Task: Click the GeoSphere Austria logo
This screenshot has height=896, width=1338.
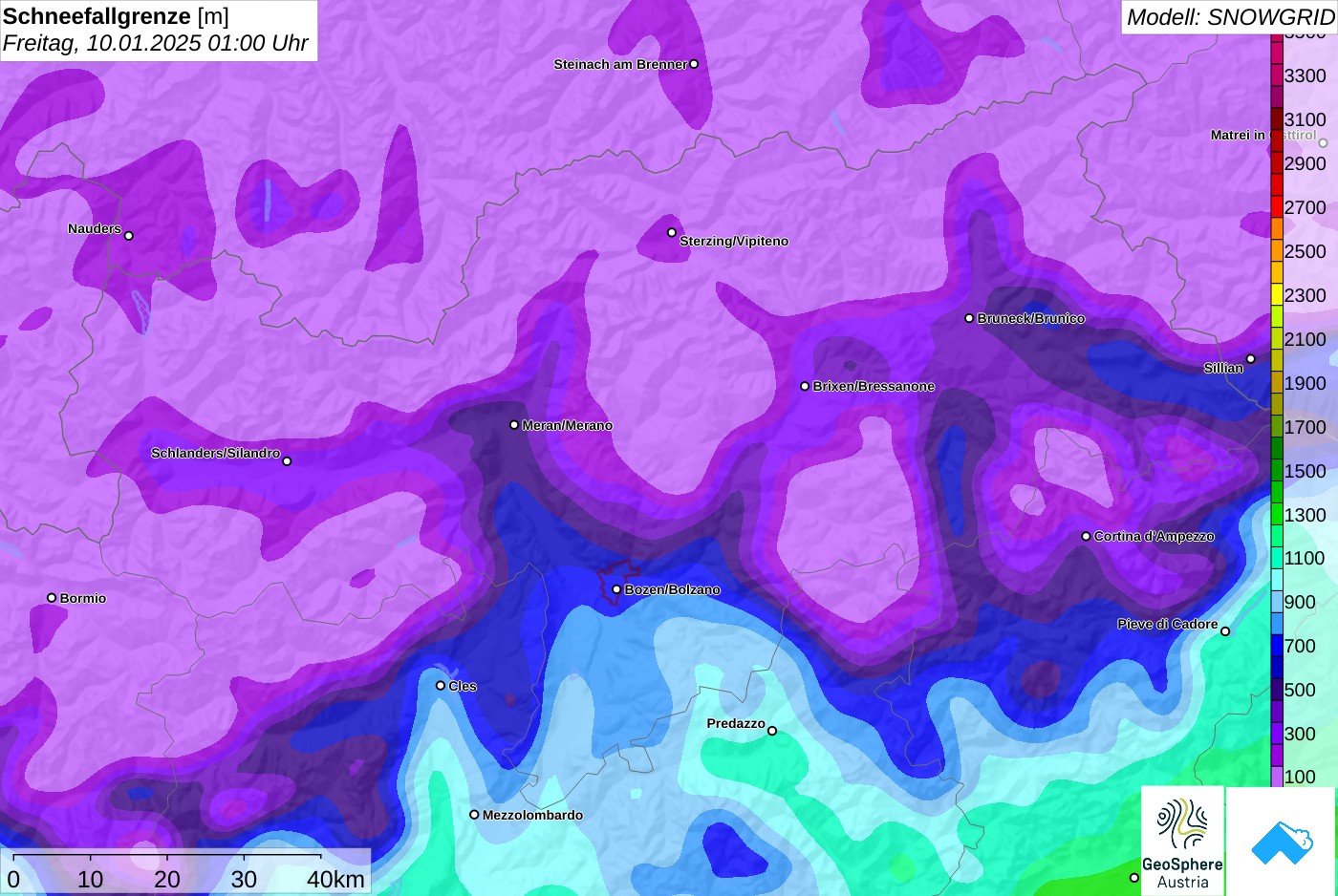Action: (1182, 841)
